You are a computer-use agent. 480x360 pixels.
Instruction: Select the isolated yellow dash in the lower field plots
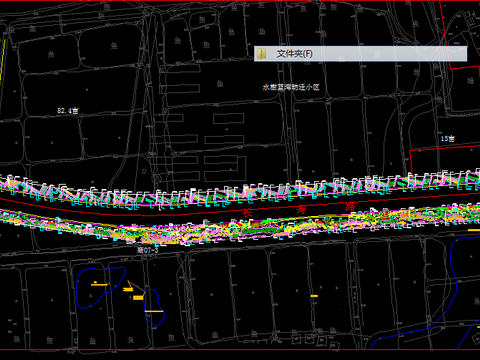[314, 296]
